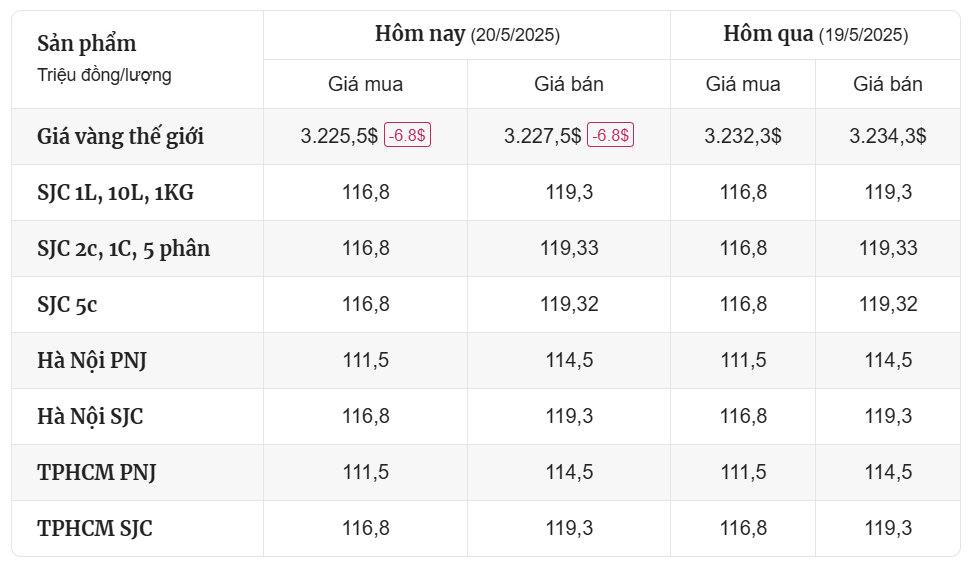Click the -6.8$ badge beside 3.227,5$

(611, 136)
